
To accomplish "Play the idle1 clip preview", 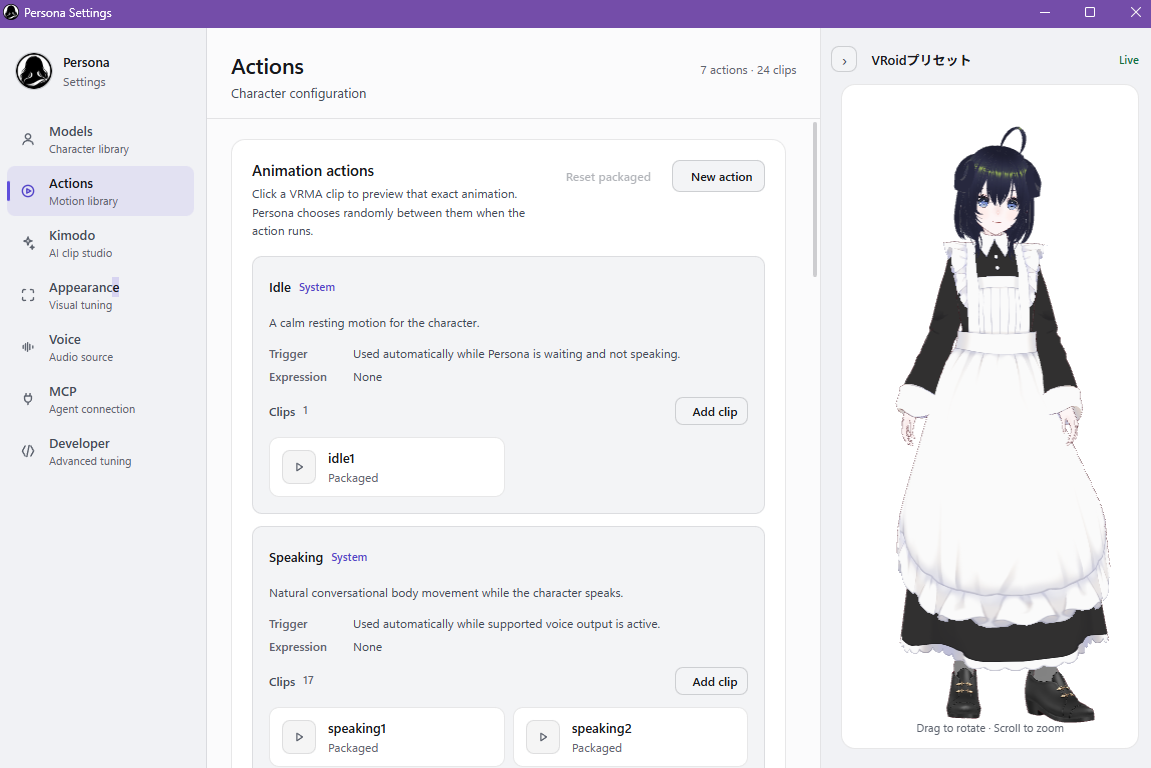I will [x=299, y=467].
